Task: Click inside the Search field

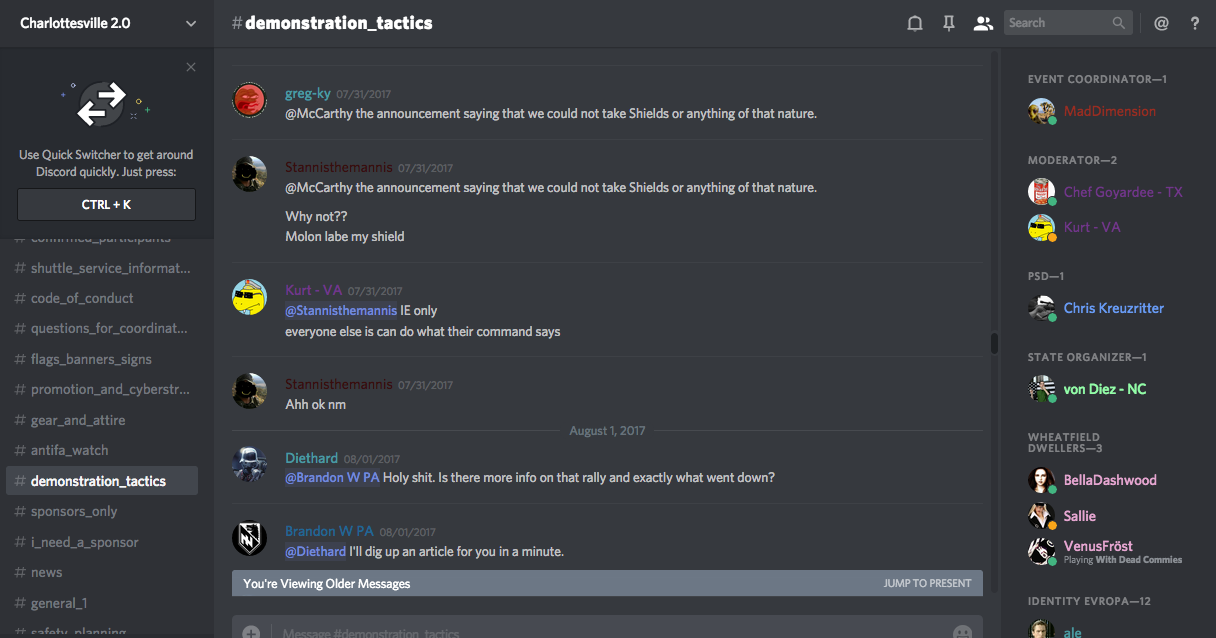Action: pos(1058,23)
